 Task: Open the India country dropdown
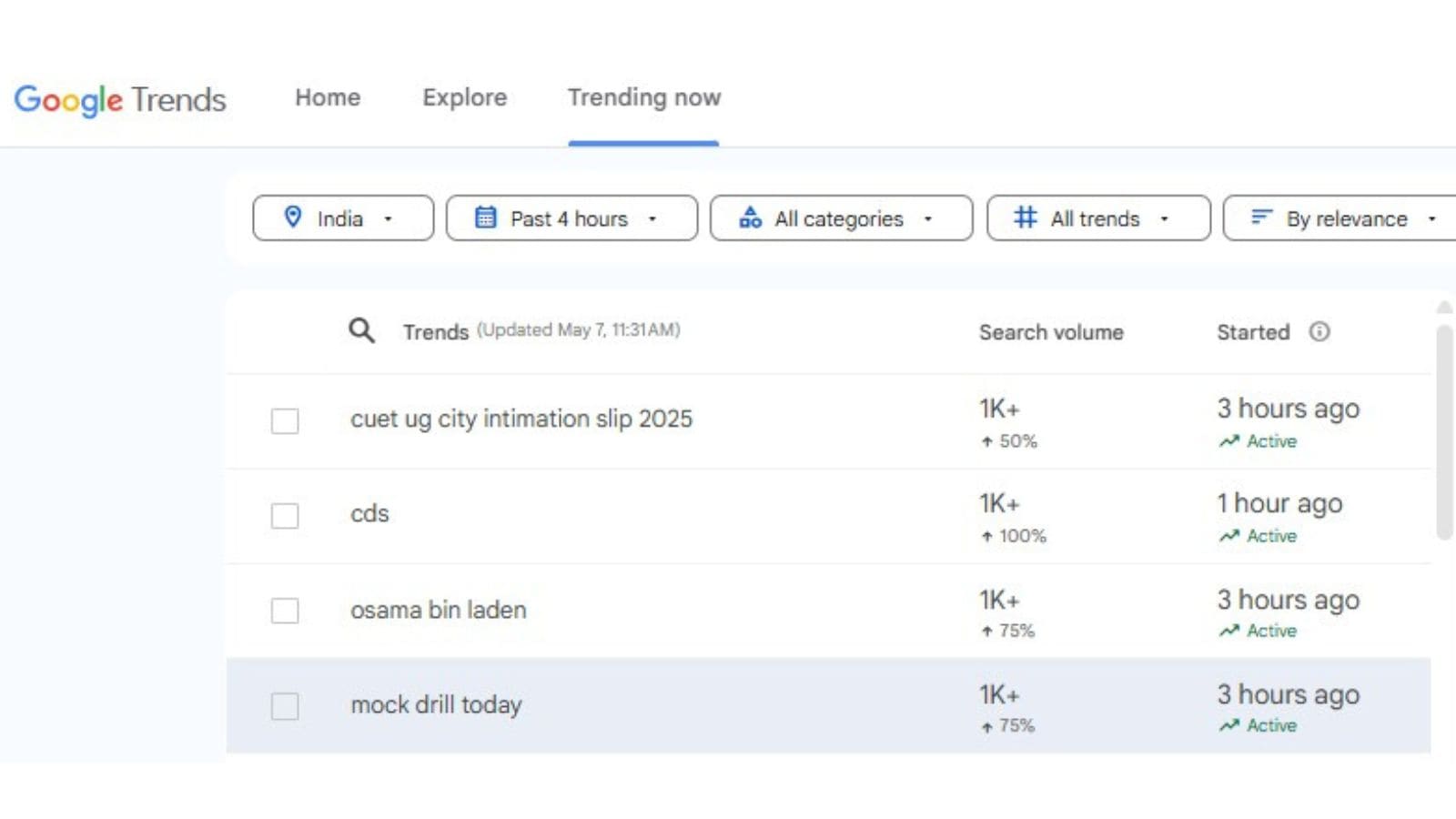[343, 218]
